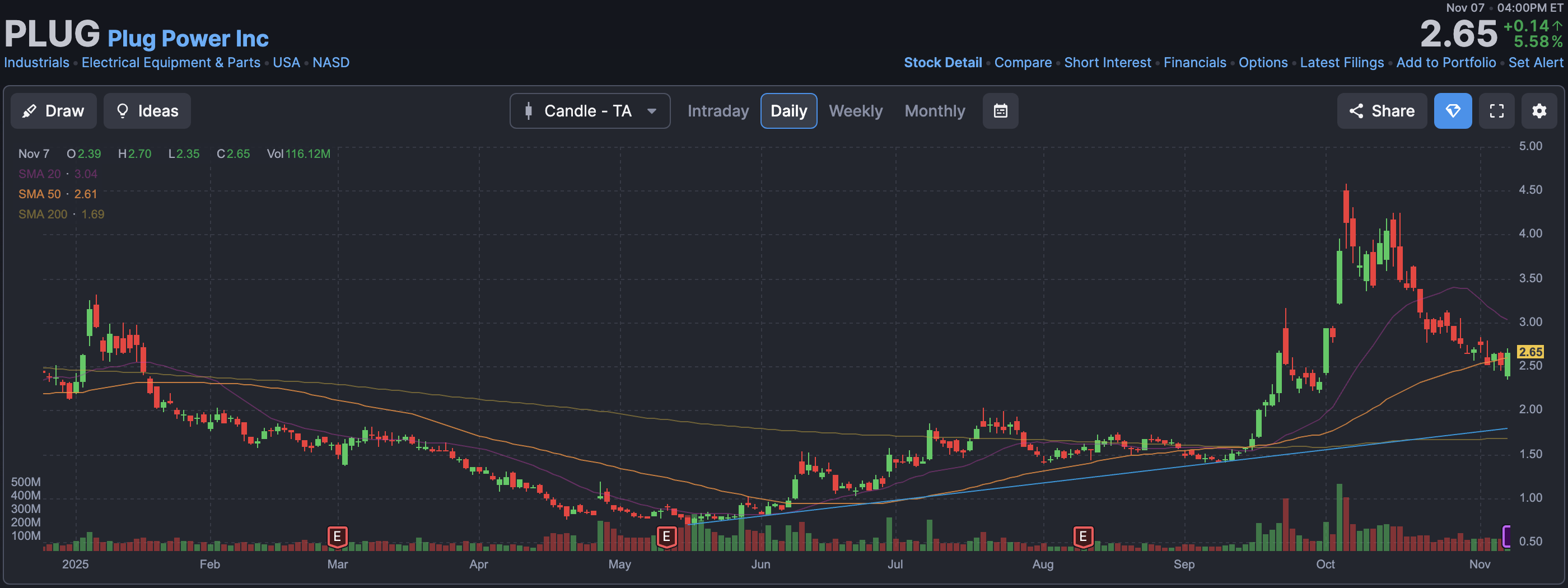Screen dimensions: 1568x588
Task: Open the Ideas panel
Action: tap(147, 111)
